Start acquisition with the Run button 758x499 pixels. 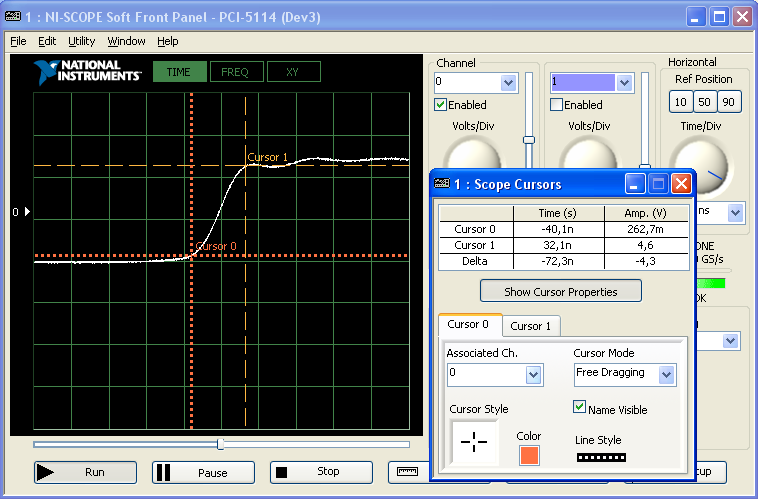pos(85,472)
